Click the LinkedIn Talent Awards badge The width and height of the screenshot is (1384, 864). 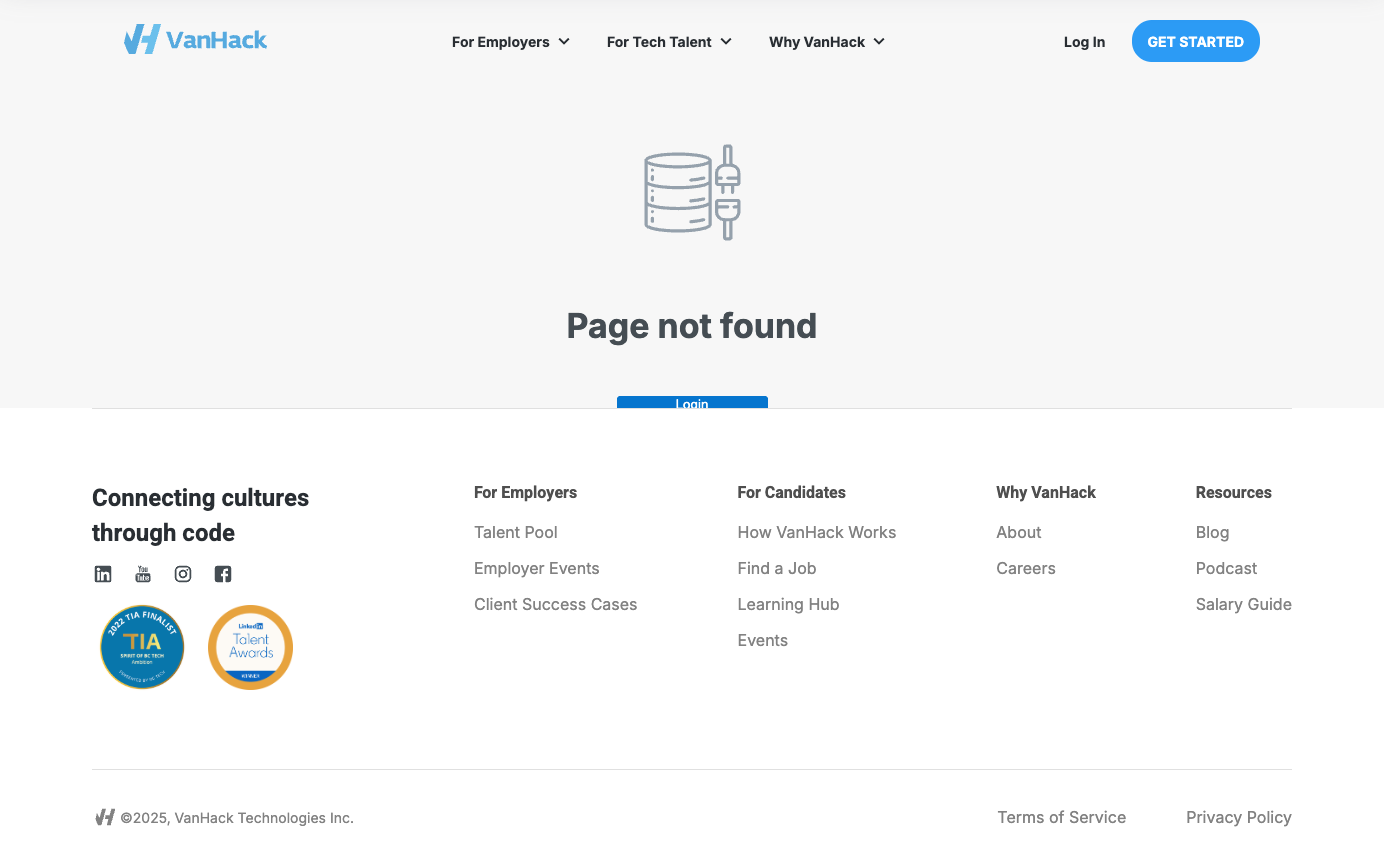(x=250, y=647)
